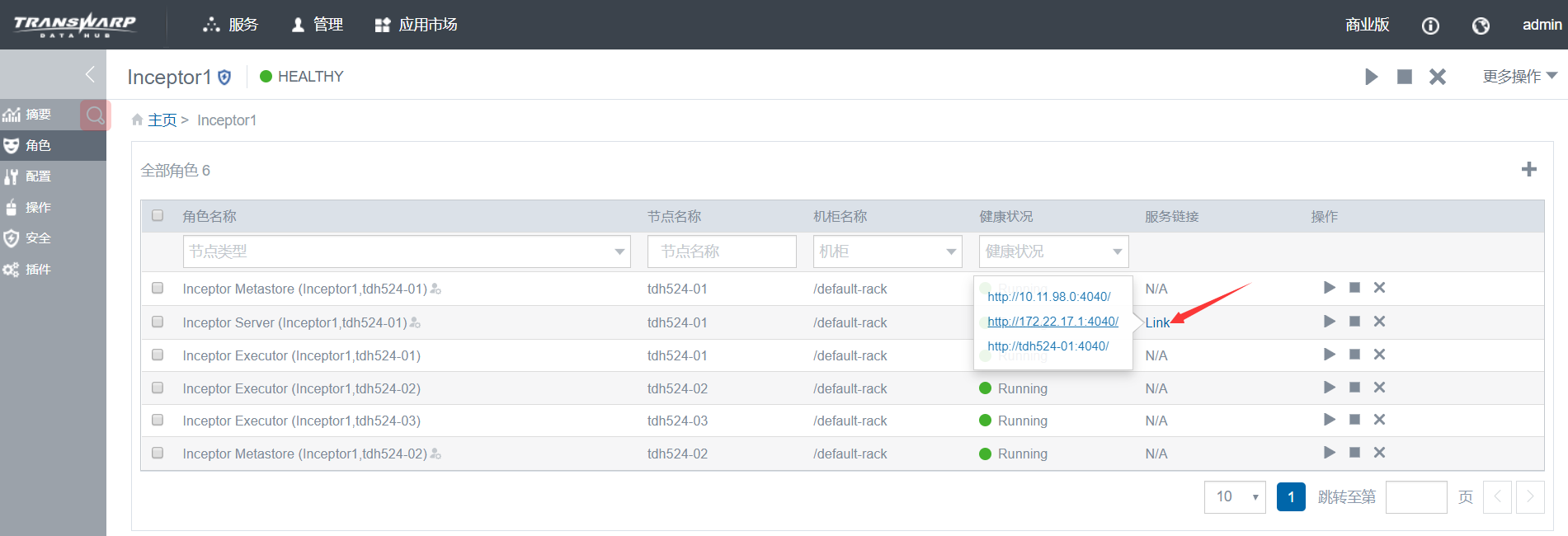This screenshot has width=1568, height=536.
Task: Open the 管理 menu
Action: click(318, 25)
